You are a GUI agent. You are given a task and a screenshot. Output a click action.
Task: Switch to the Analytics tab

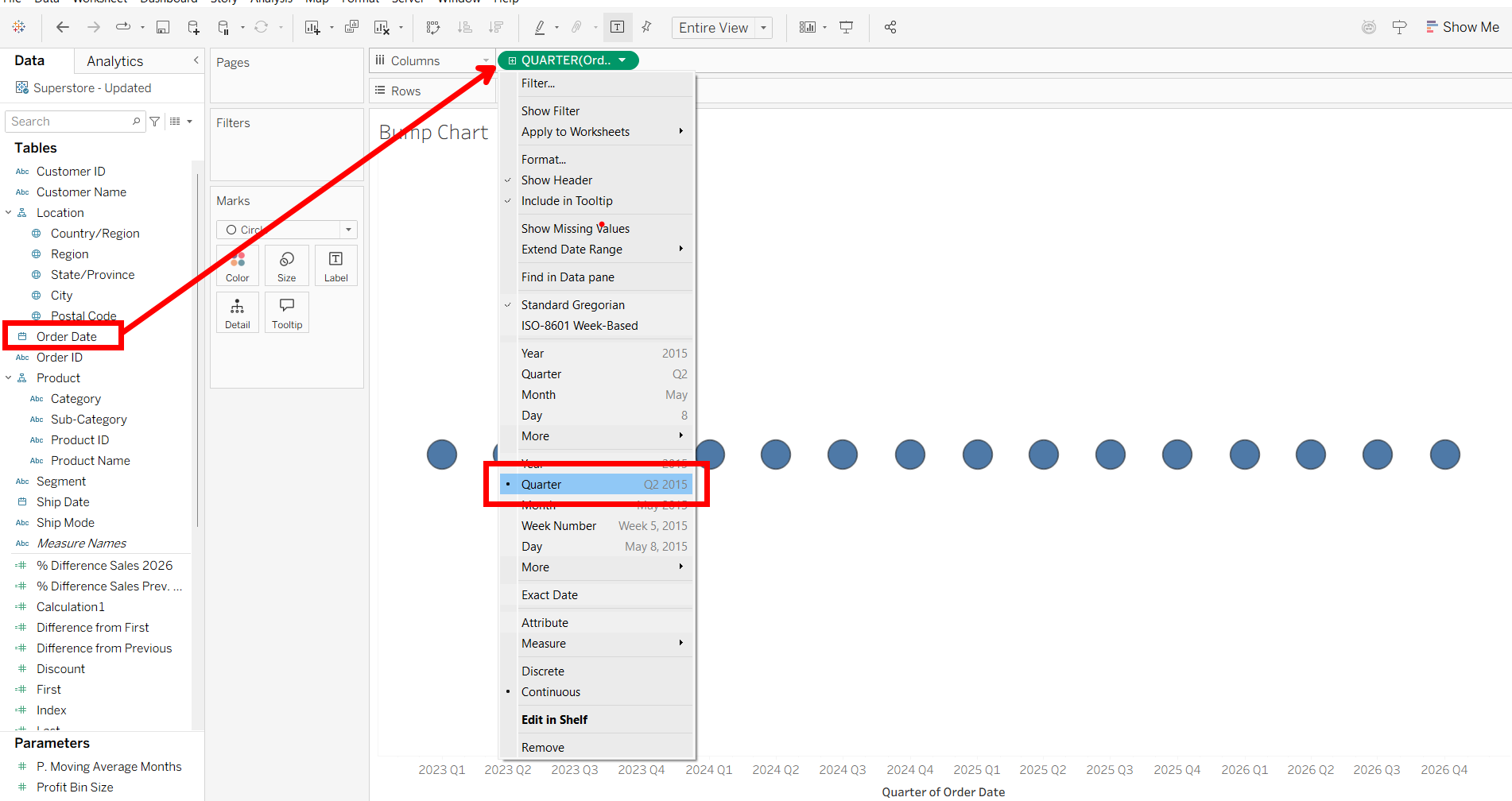pos(115,61)
